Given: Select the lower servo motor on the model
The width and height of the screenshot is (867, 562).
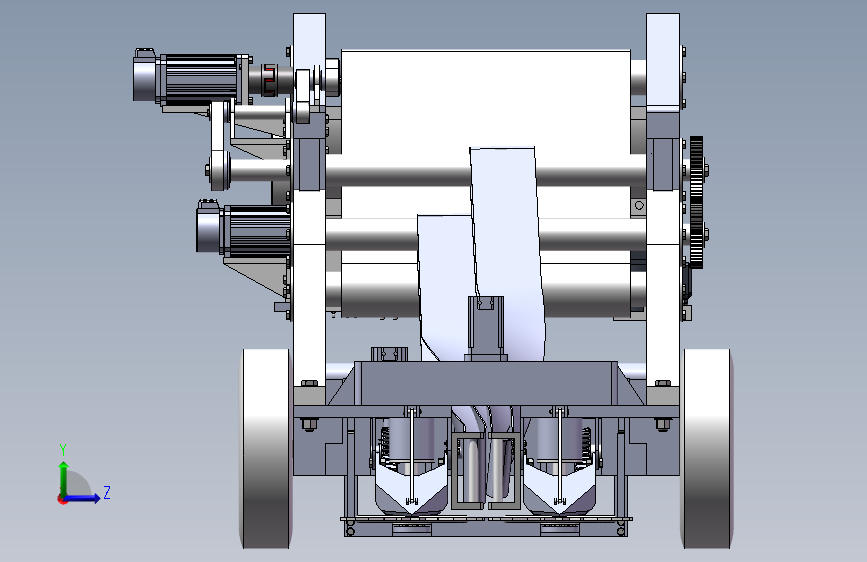Looking at the screenshot, I should [x=243, y=229].
